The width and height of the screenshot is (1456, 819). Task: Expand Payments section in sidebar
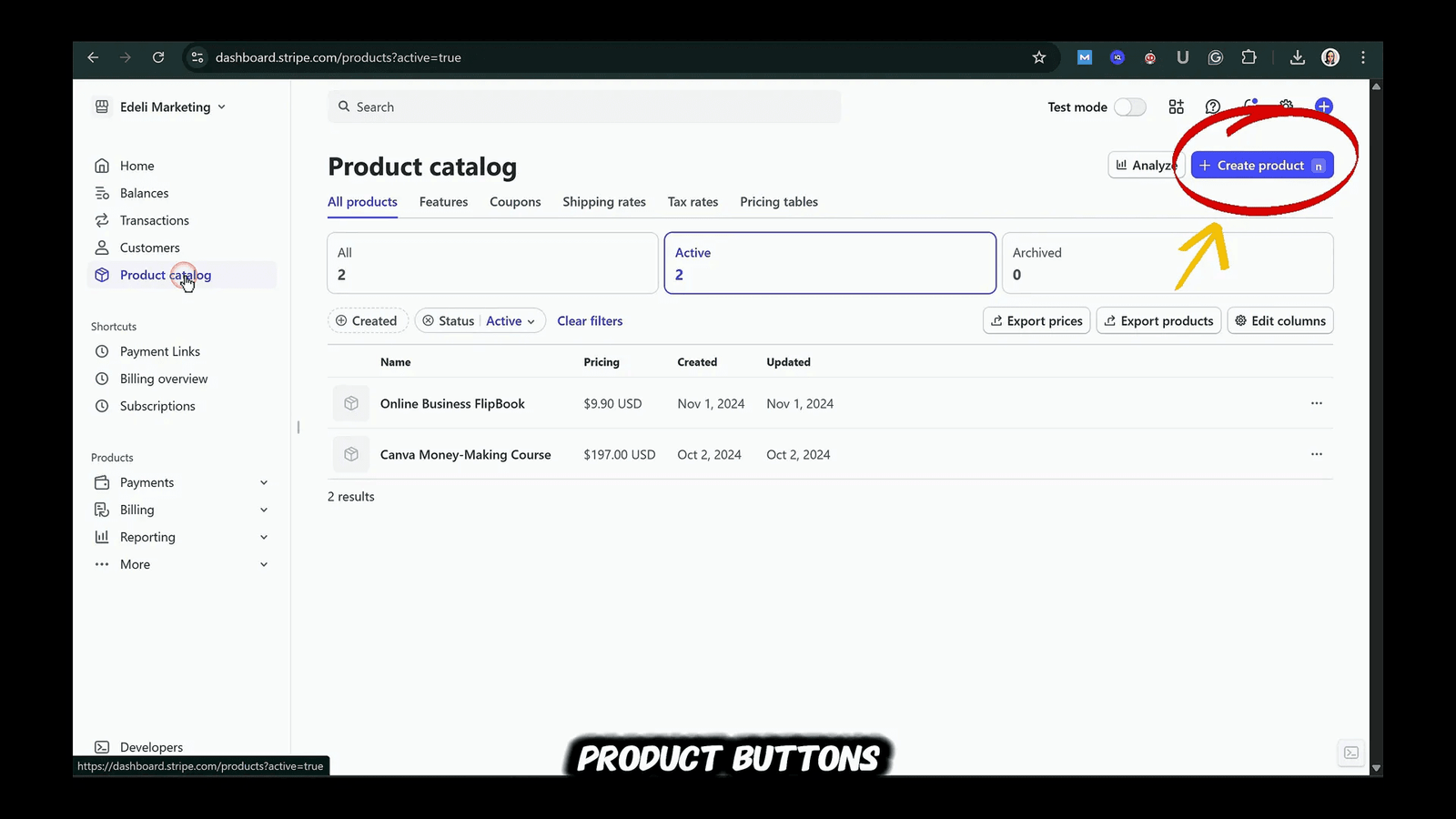[x=182, y=482]
